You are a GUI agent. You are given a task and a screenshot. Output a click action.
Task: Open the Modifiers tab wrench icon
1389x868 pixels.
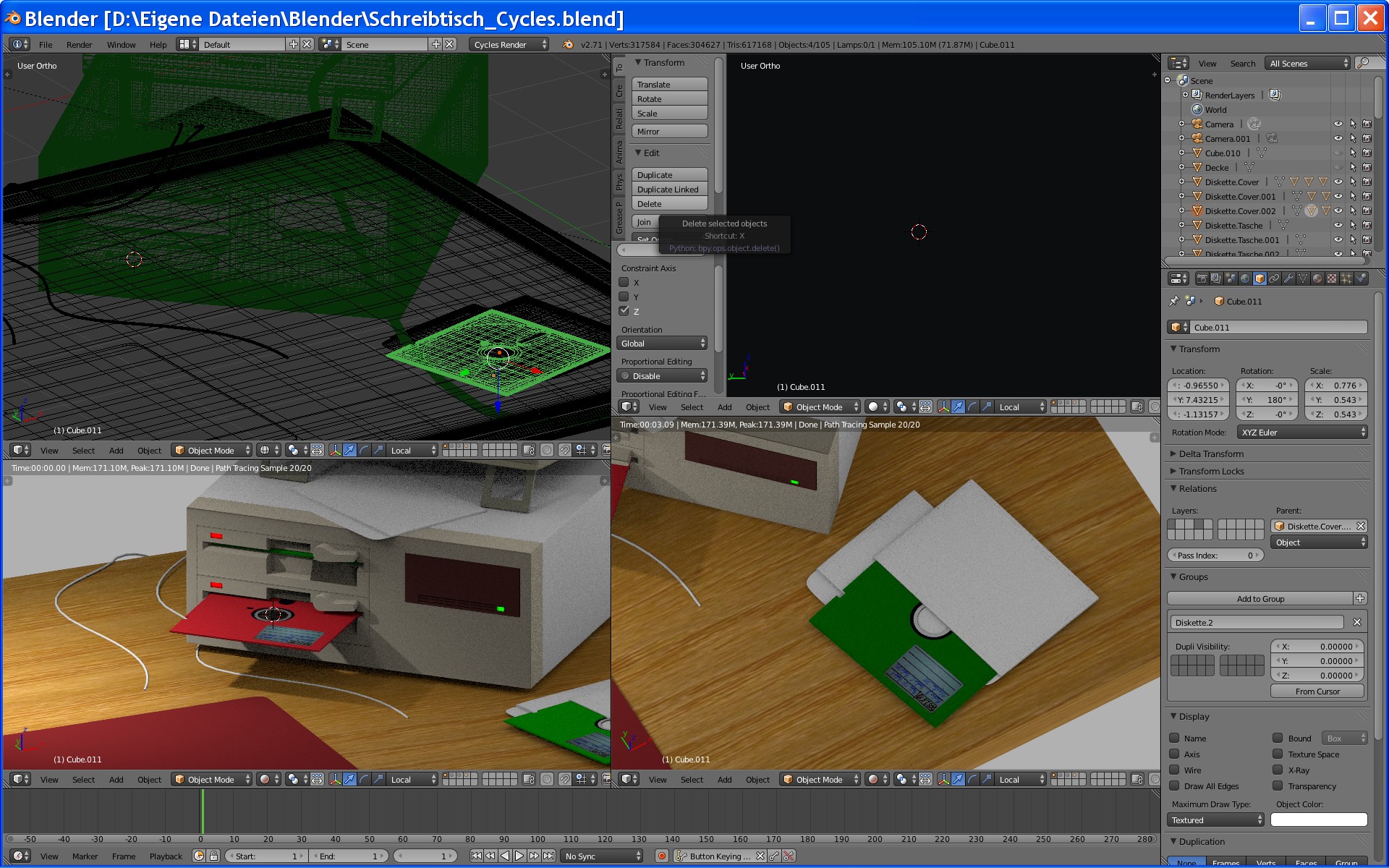[x=1288, y=278]
